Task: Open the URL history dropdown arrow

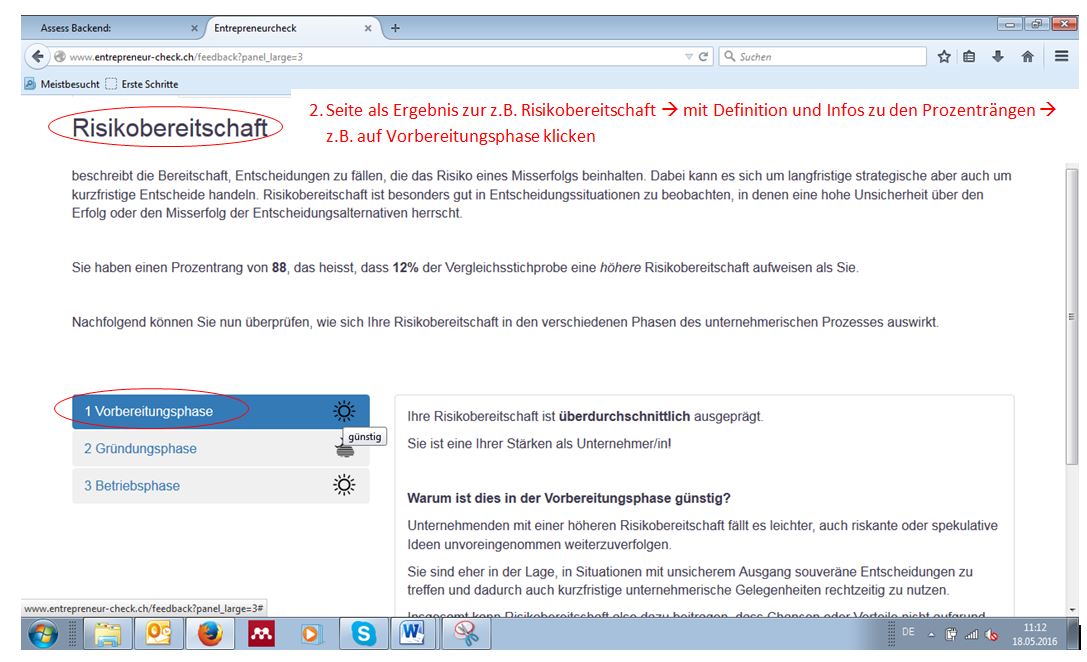Action: click(688, 57)
